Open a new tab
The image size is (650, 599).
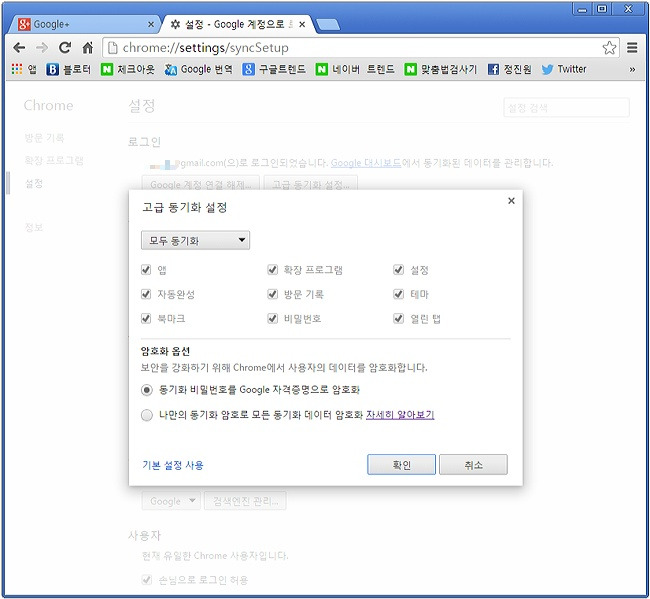[x=329, y=25]
